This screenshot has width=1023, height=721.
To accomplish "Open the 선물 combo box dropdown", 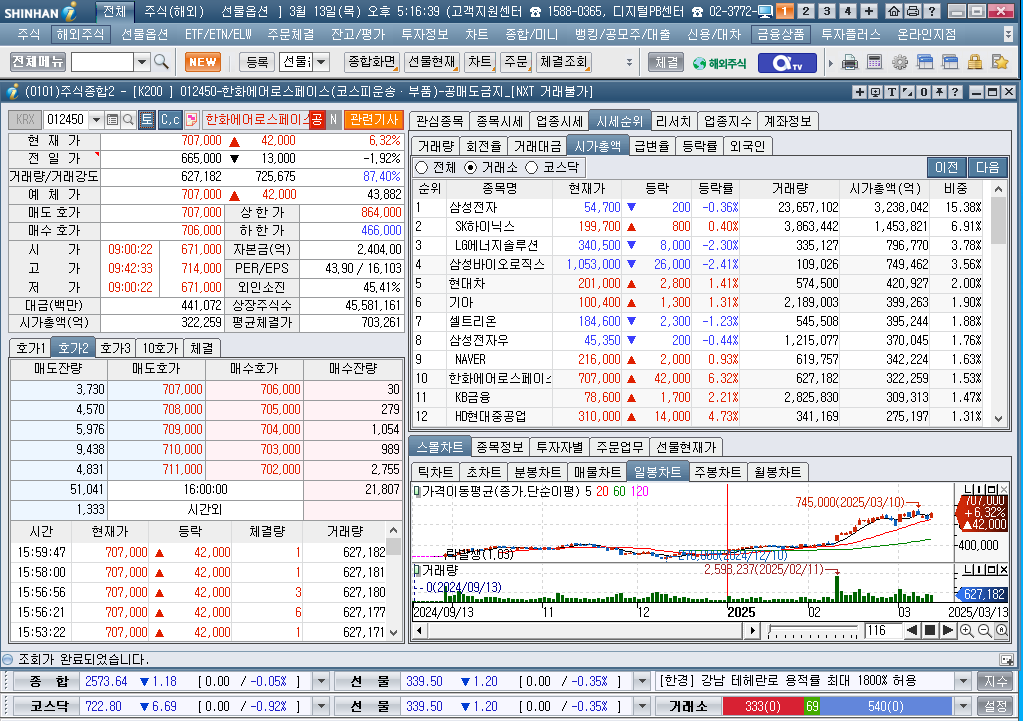I will pos(322,62).
